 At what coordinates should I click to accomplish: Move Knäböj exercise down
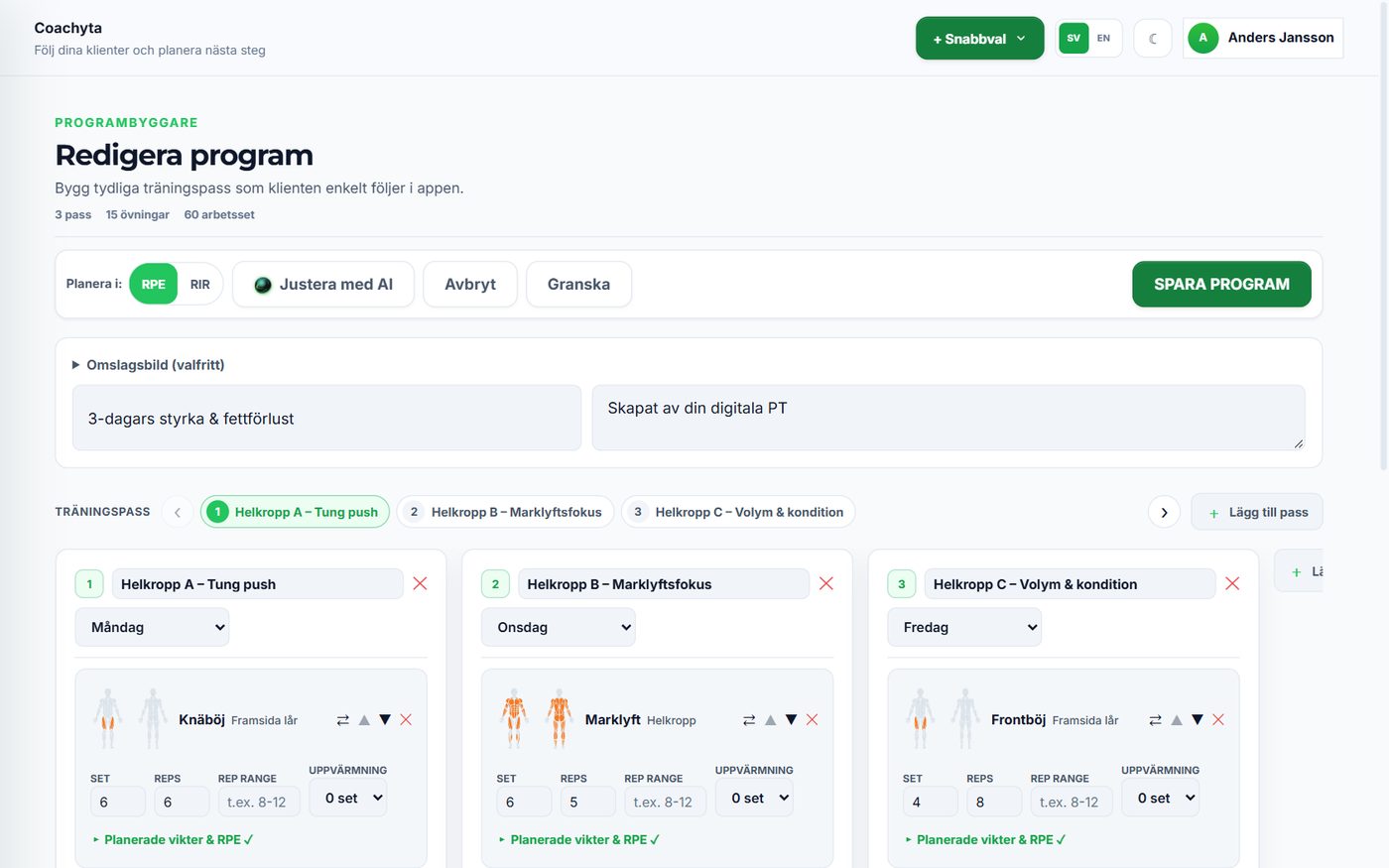[385, 720]
